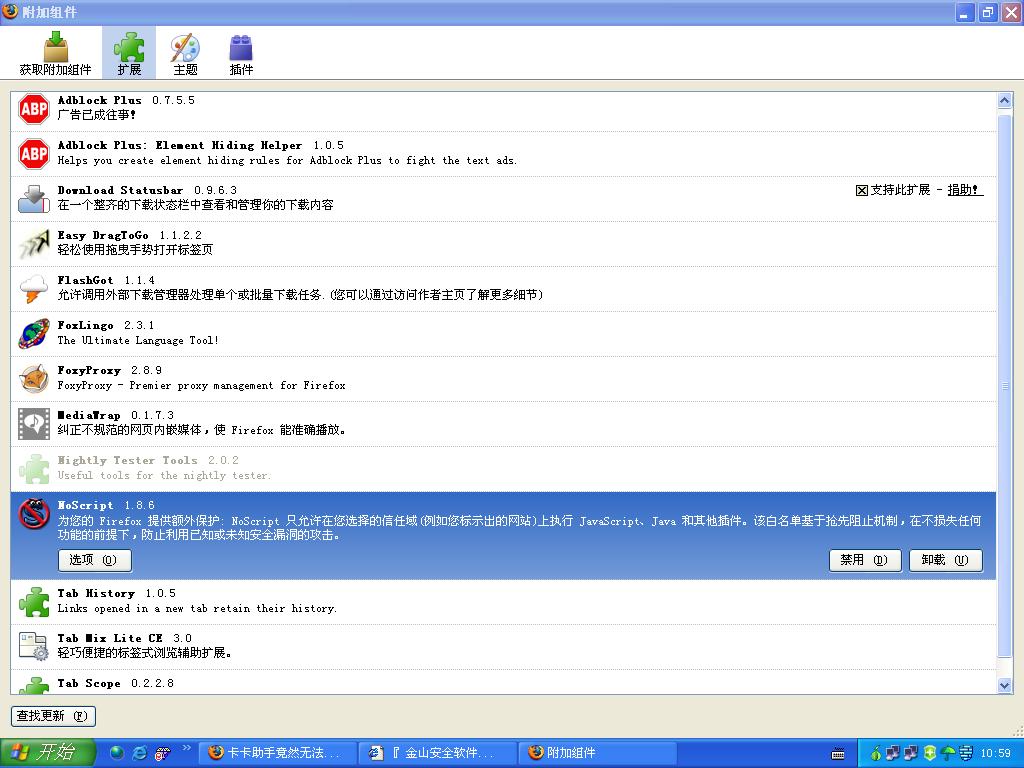Image resolution: width=1024 pixels, height=768 pixels.
Task: Follow the Donate (捐助!) link
Action: click(x=965, y=190)
